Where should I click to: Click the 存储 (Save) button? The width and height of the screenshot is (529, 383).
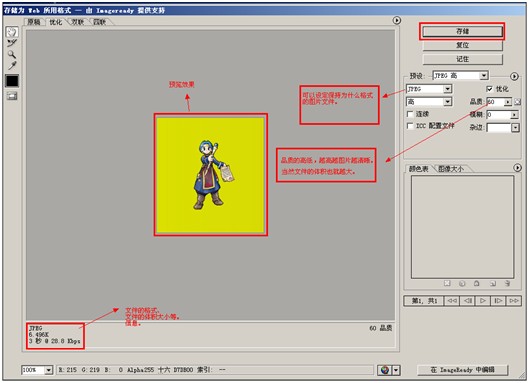coord(462,31)
